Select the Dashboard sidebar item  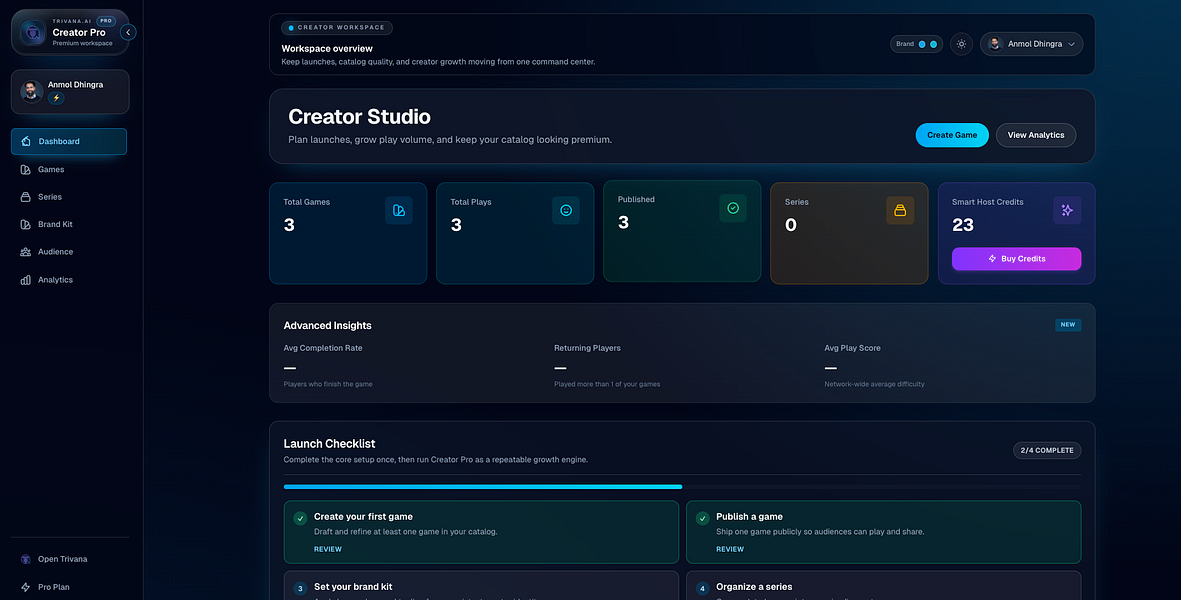coord(69,142)
